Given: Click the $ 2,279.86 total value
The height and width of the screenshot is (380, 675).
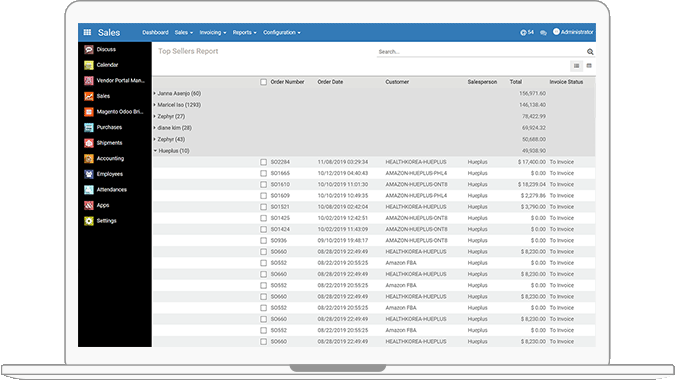Looking at the screenshot, I should (x=533, y=196).
